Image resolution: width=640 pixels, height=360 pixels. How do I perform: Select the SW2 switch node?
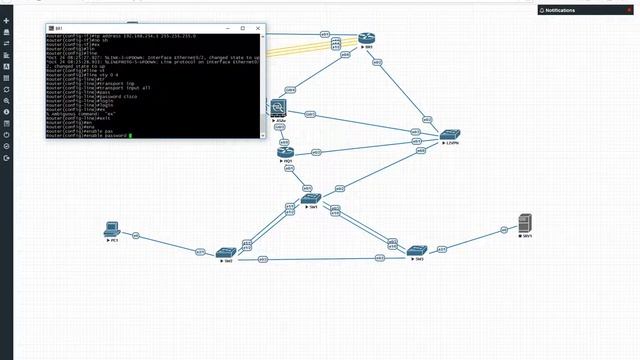pyautogui.click(x=226, y=253)
